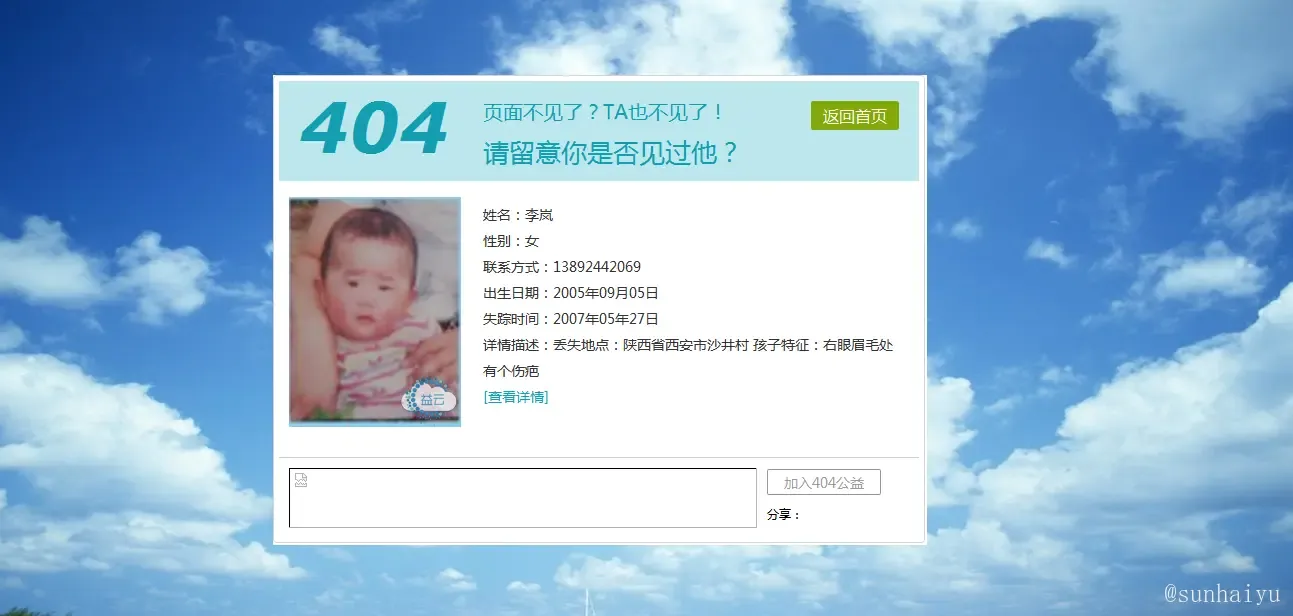Click the birth date 2005年09月05日
Image resolution: width=1293 pixels, height=616 pixels.
(x=606, y=293)
